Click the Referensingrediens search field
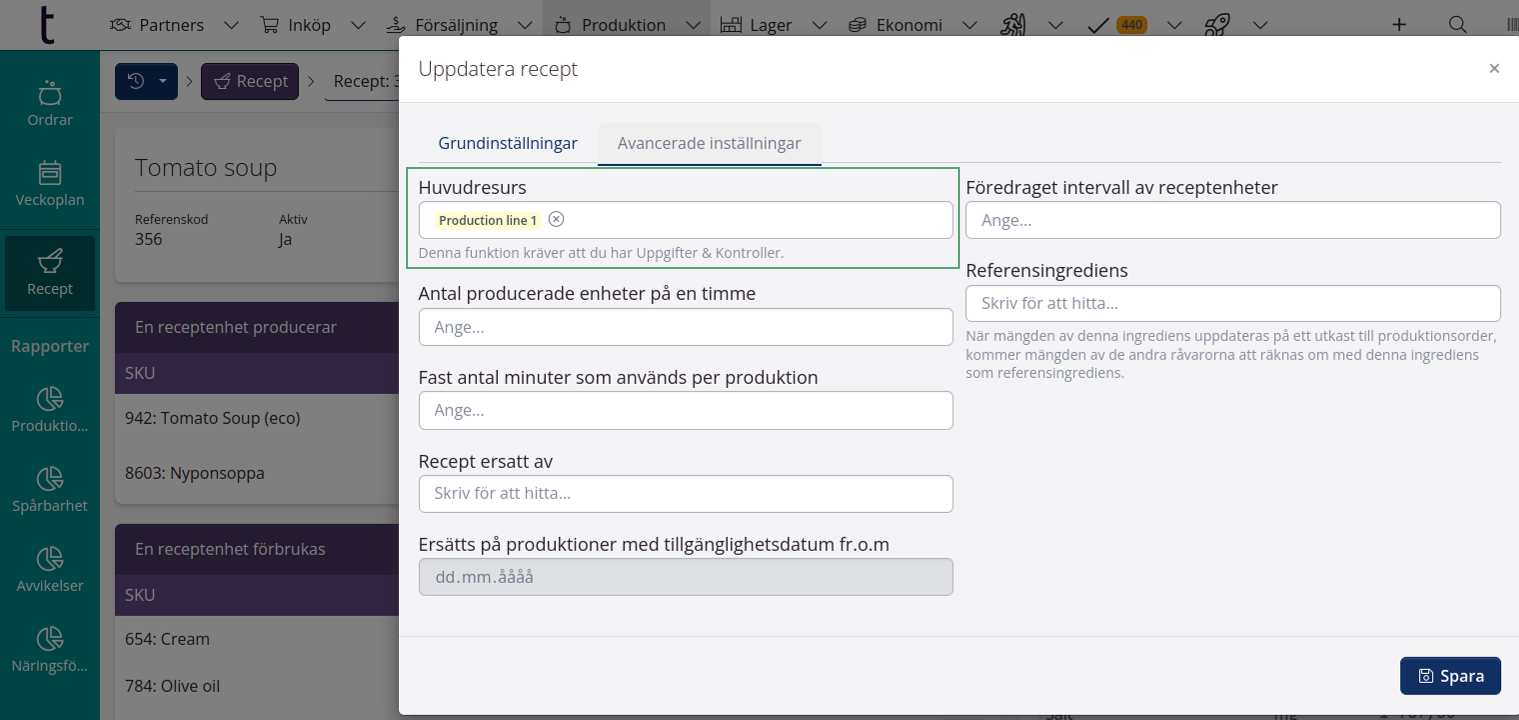This screenshot has width=1519, height=720. (1232, 303)
